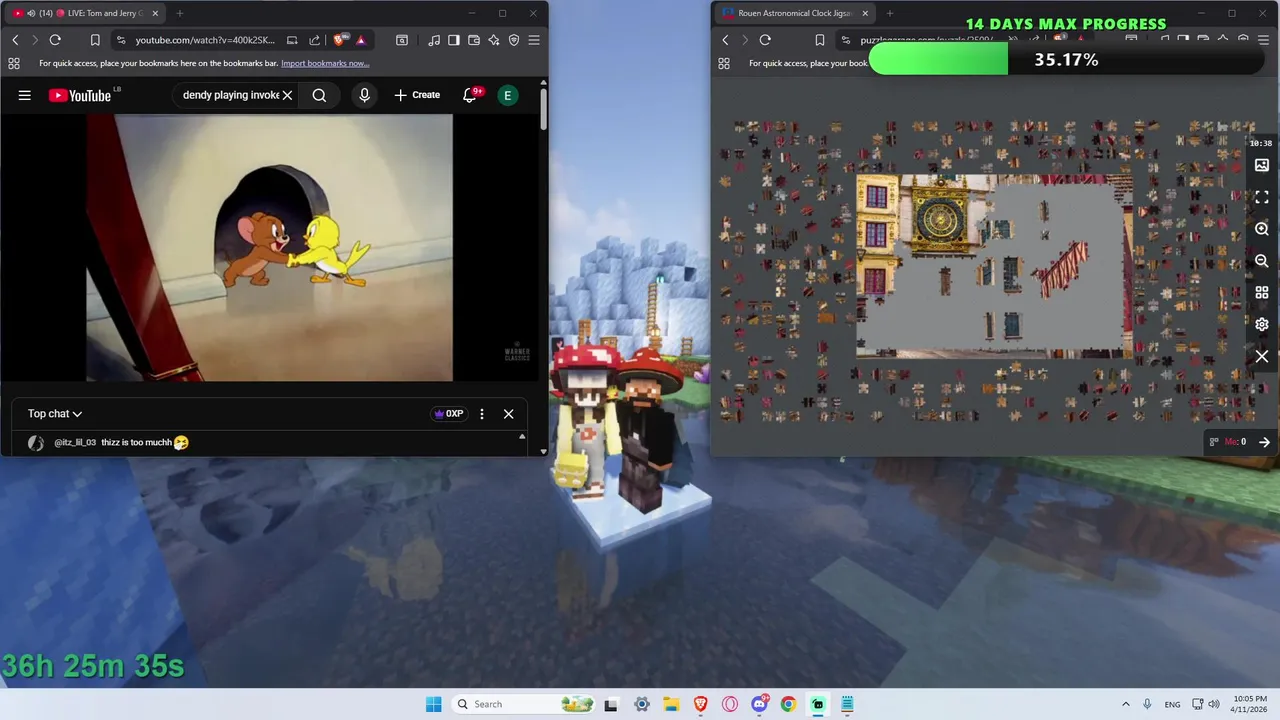Open YouTube notifications bell
Screen dimensions: 1280x720
(x=470, y=95)
